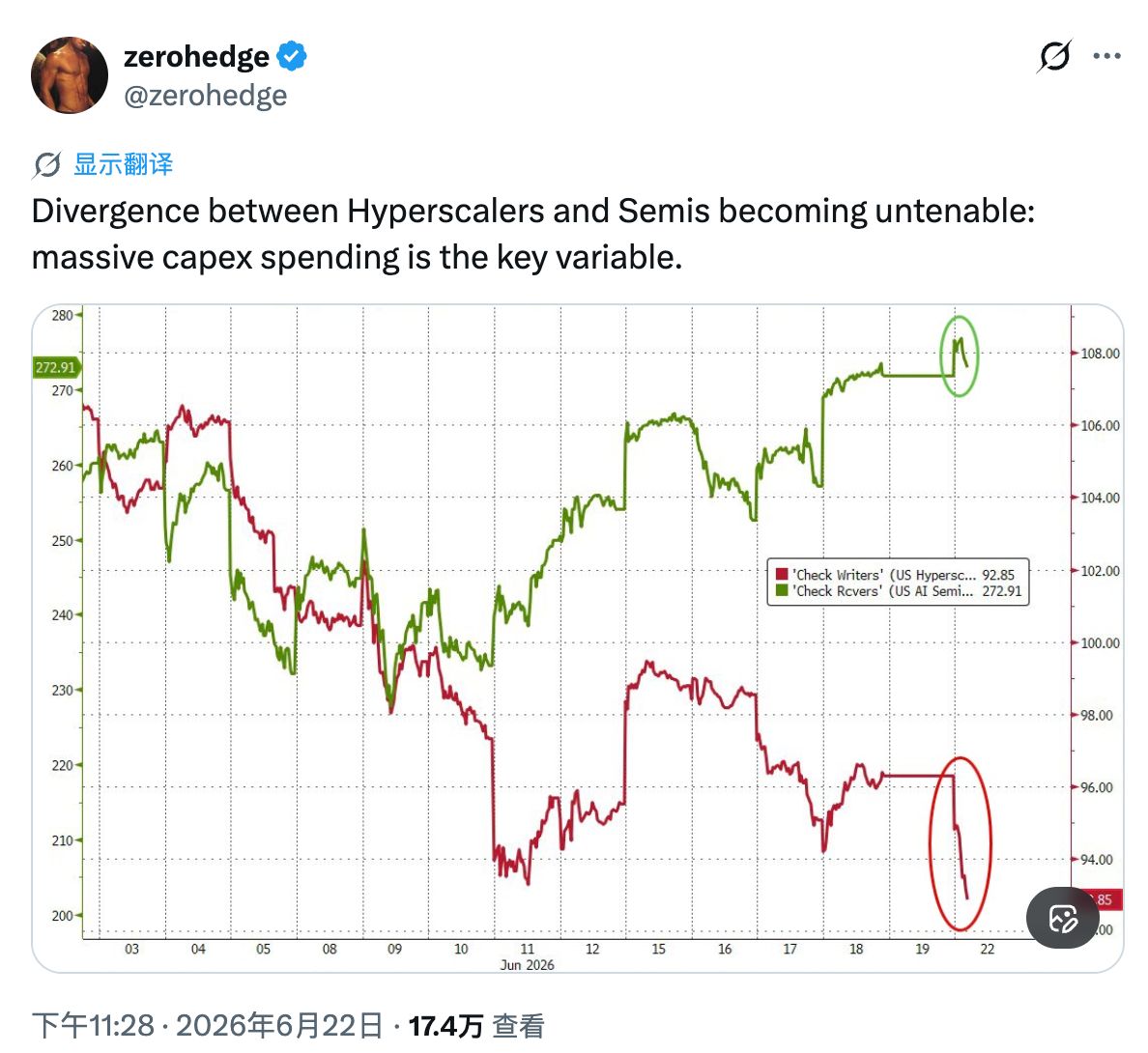Click 显示翻译 to show translation
The image size is (1148, 1053).
click(x=123, y=164)
